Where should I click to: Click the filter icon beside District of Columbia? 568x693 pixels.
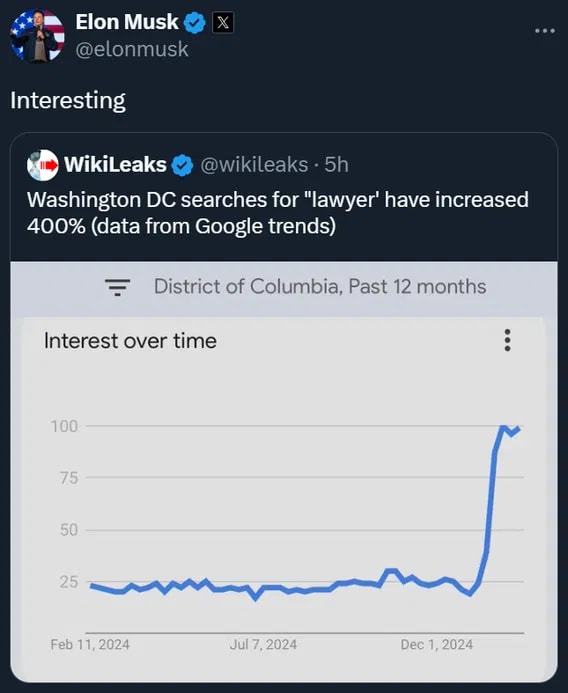[x=118, y=287]
